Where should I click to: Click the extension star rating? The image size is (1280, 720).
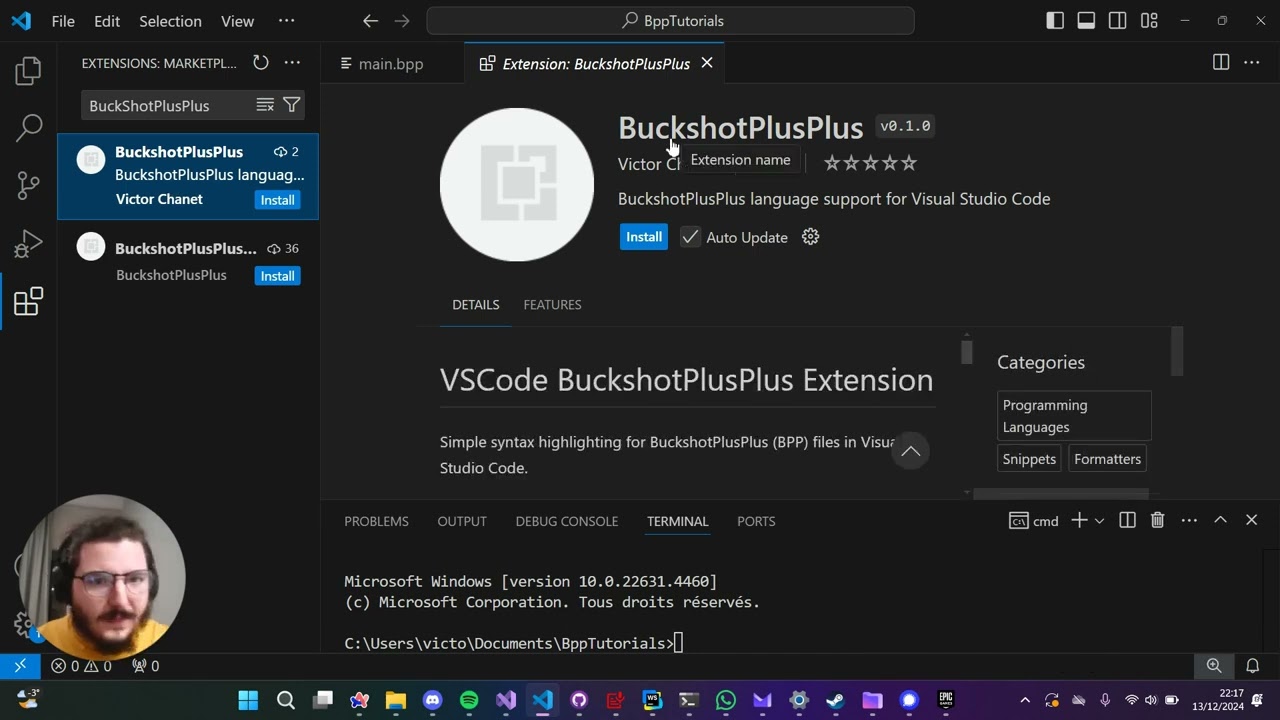point(870,163)
